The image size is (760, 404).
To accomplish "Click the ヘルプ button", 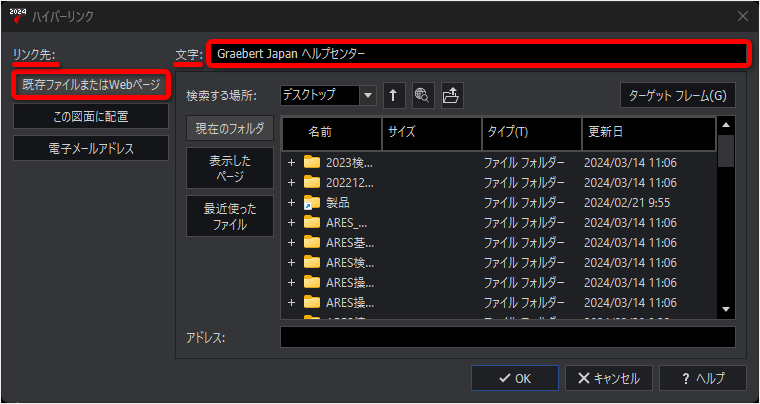I will [x=703, y=378].
